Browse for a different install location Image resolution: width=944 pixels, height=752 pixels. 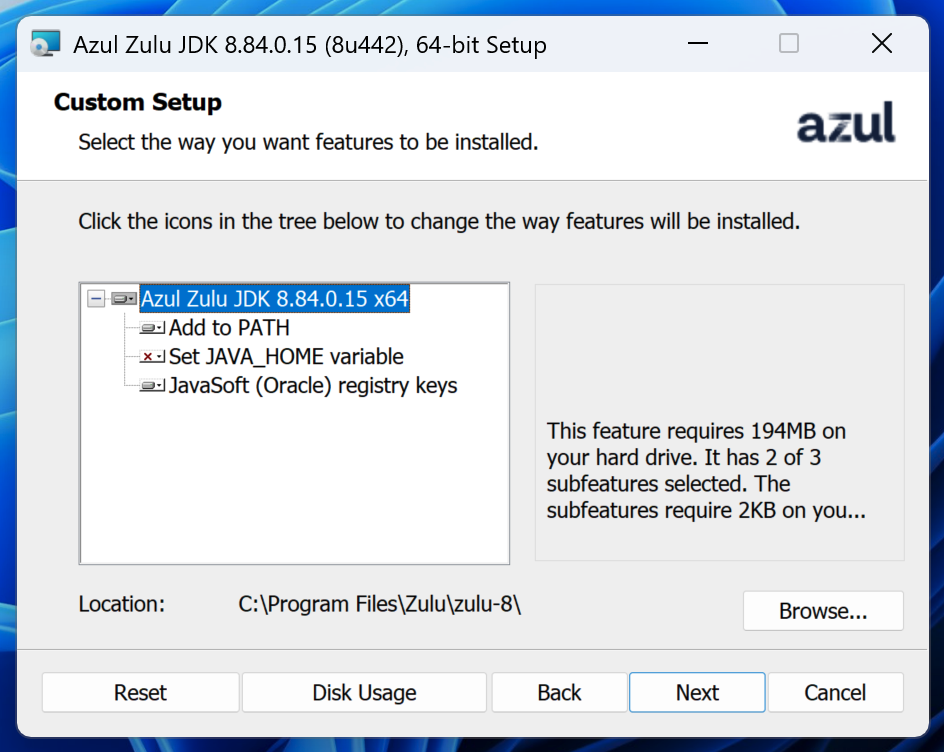pos(823,611)
